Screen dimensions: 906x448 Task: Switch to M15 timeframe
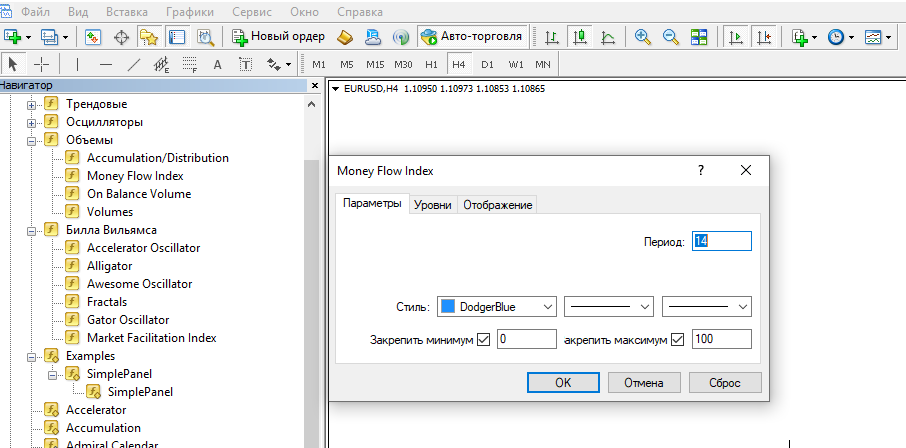[375, 64]
